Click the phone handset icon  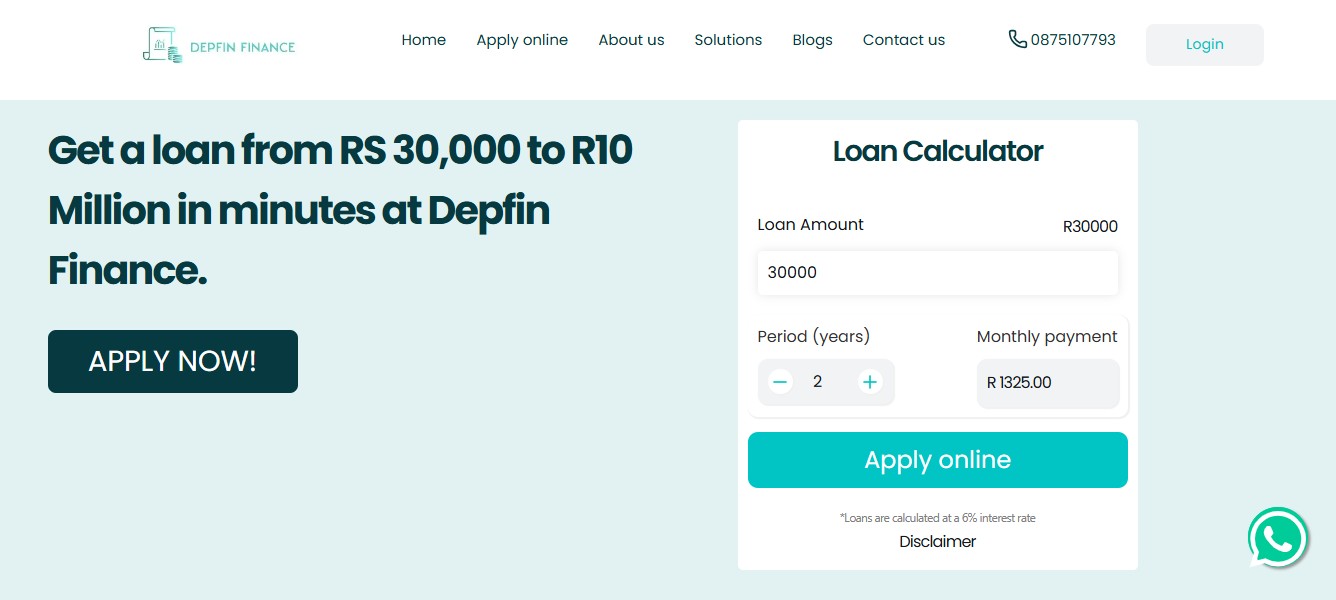pyautogui.click(x=1017, y=39)
